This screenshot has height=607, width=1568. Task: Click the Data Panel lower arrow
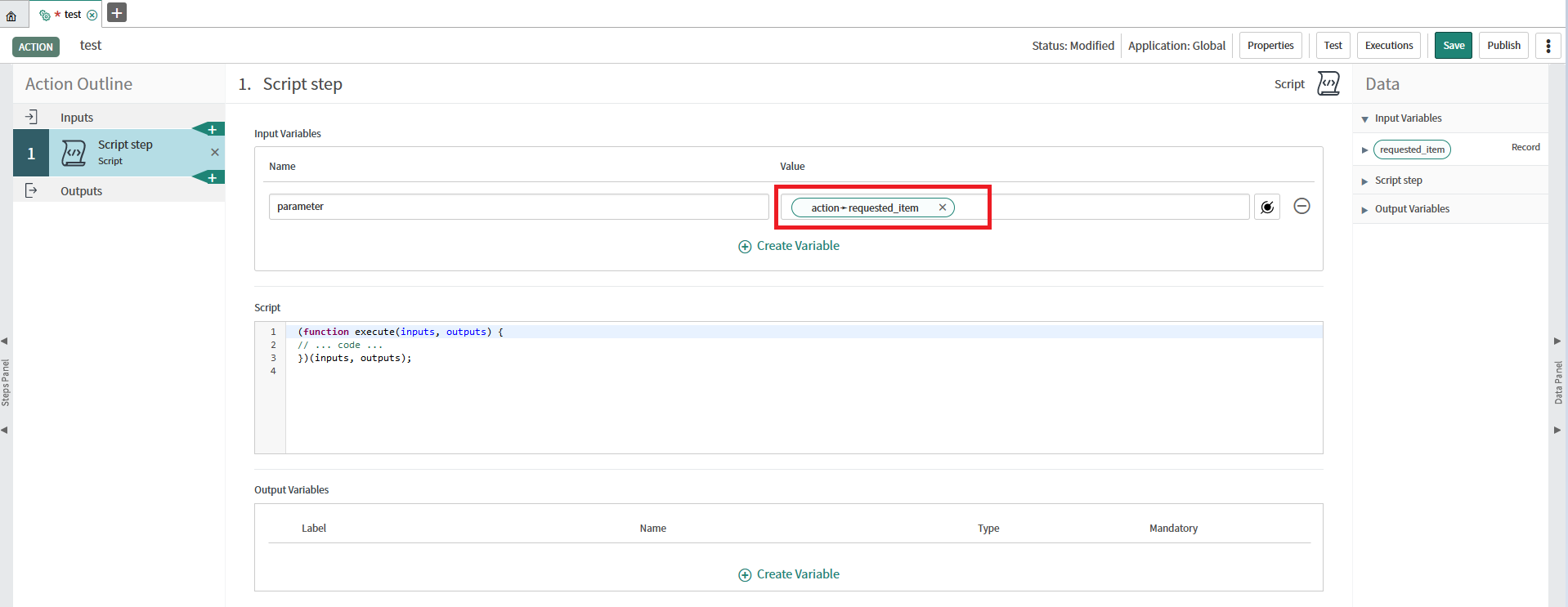tap(1557, 430)
